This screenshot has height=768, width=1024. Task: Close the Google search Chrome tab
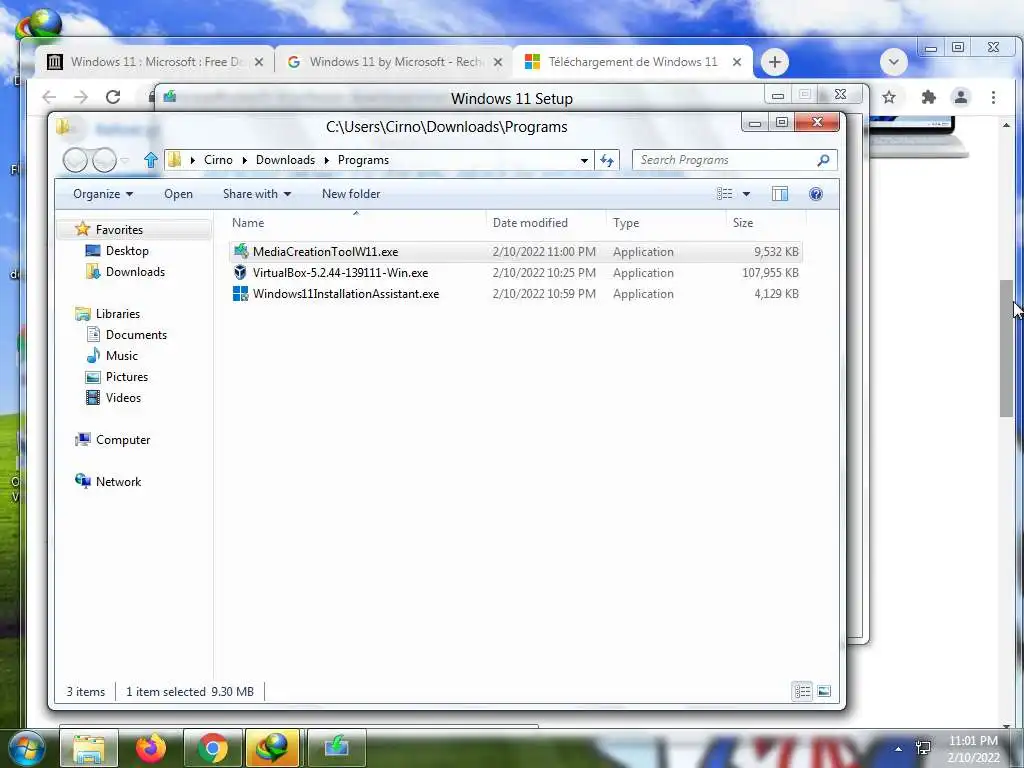(498, 62)
